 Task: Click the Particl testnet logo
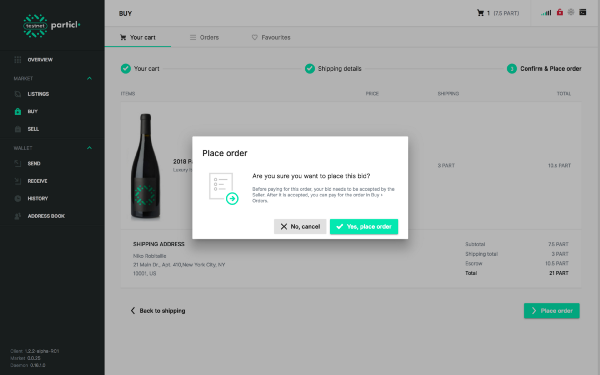coord(52,26)
